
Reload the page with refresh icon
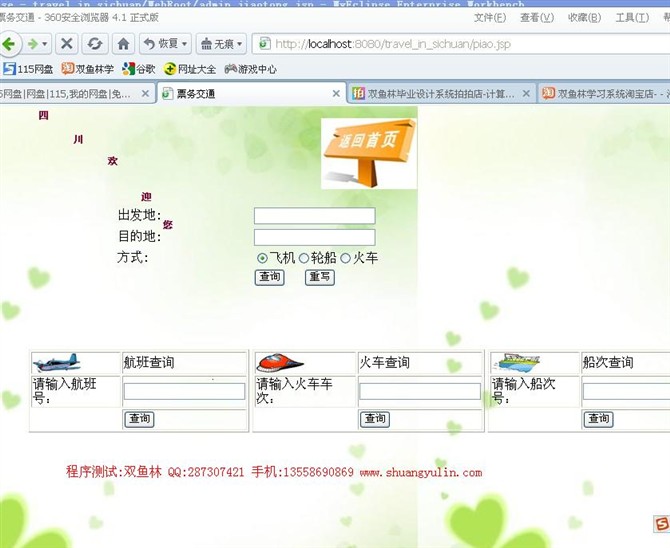coord(95,44)
